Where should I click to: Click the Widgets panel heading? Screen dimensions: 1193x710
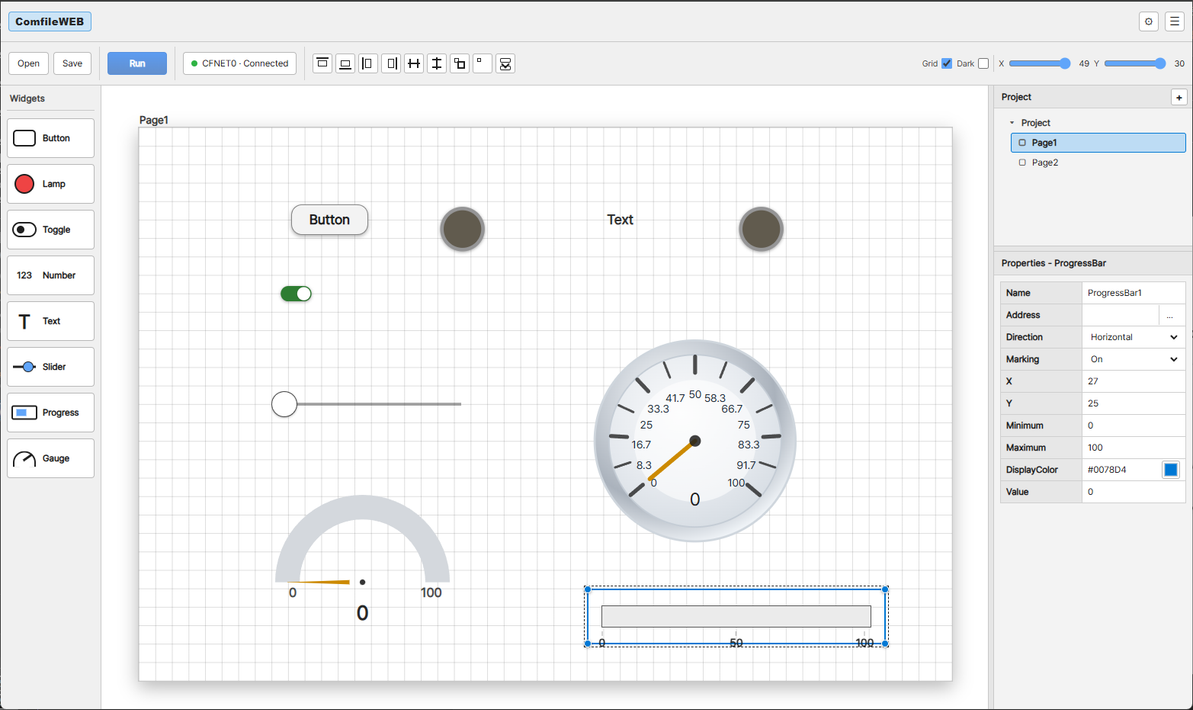(x=27, y=98)
